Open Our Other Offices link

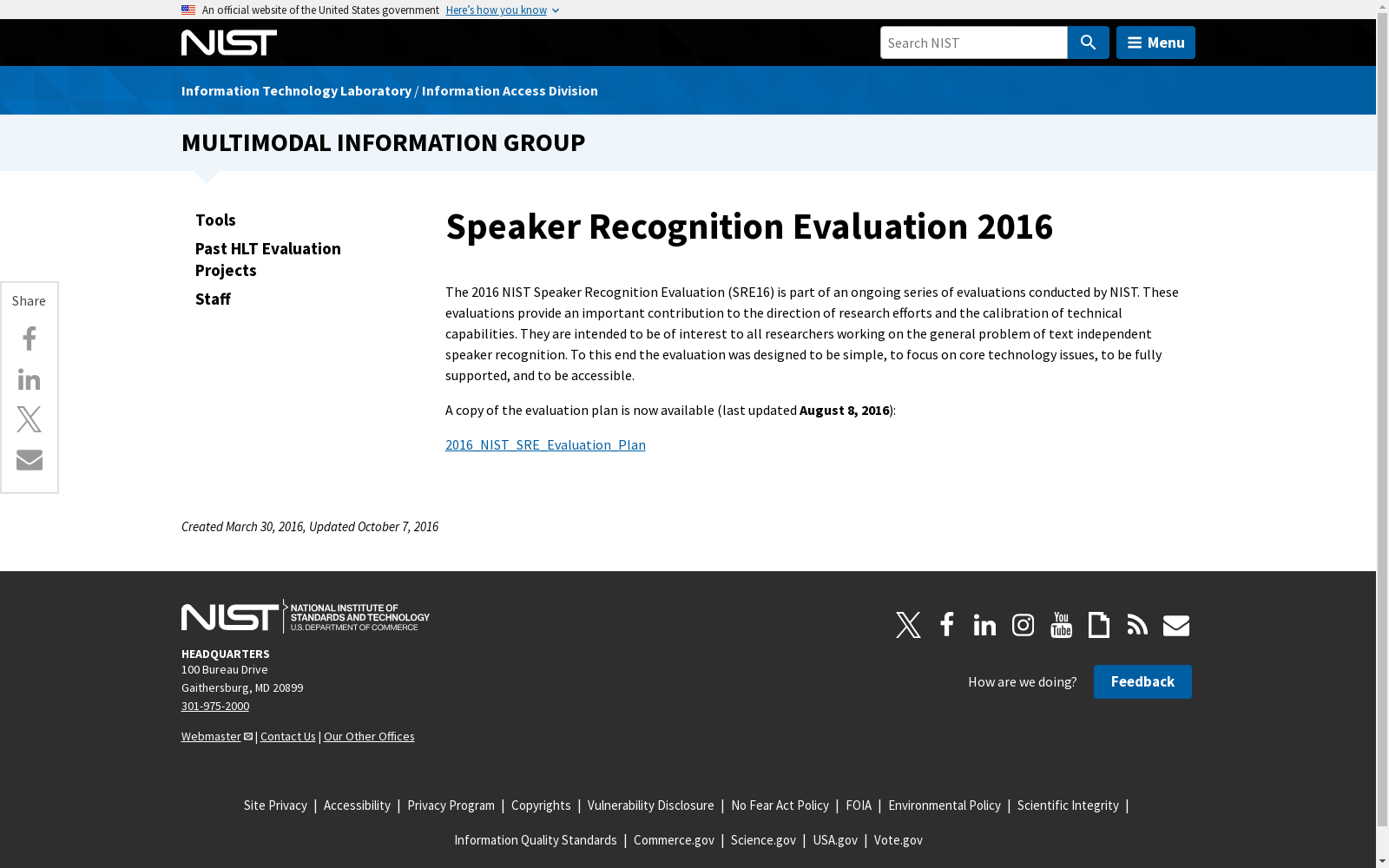pyautogui.click(x=369, y=736)
